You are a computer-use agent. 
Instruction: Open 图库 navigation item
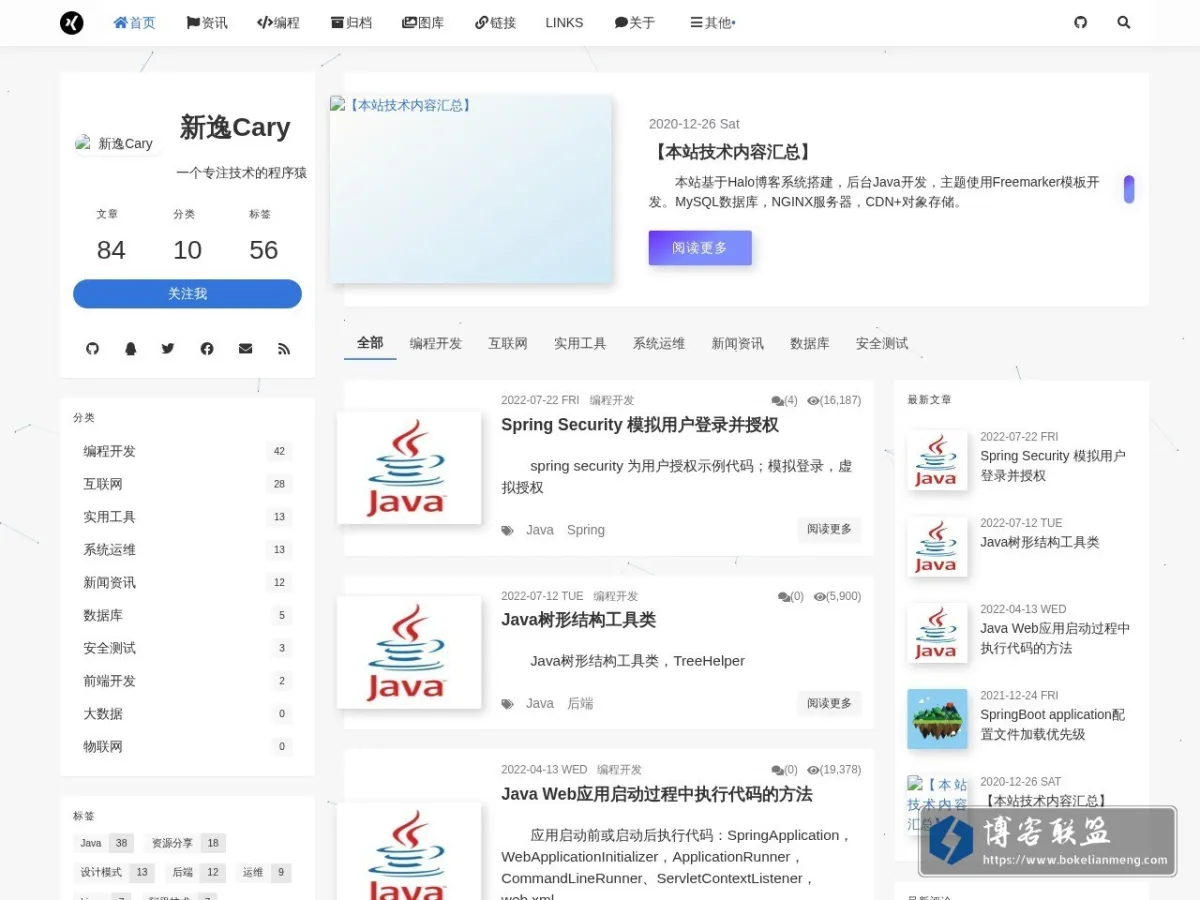tap(423, 22)
